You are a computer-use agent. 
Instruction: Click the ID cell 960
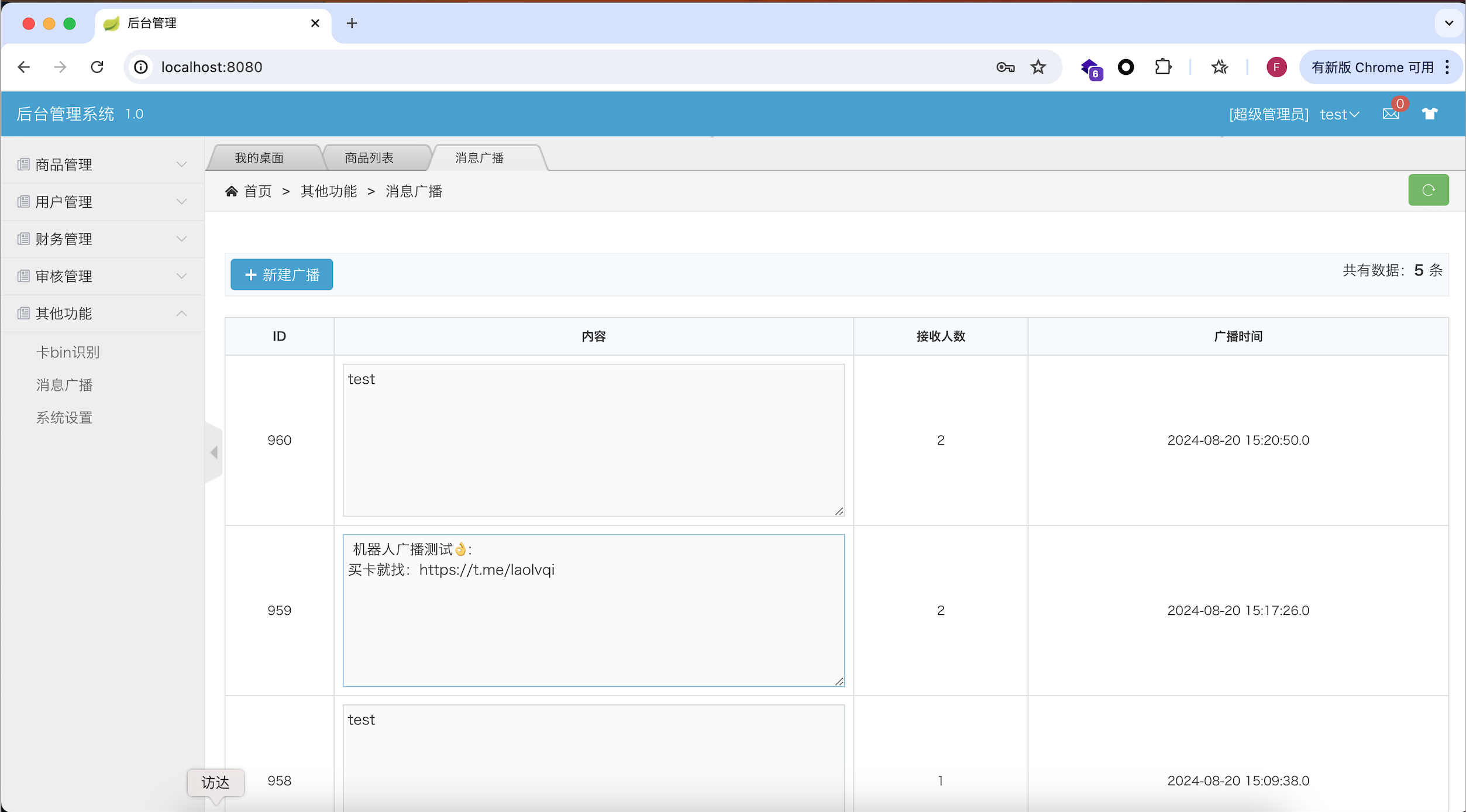tap(280, 440)
